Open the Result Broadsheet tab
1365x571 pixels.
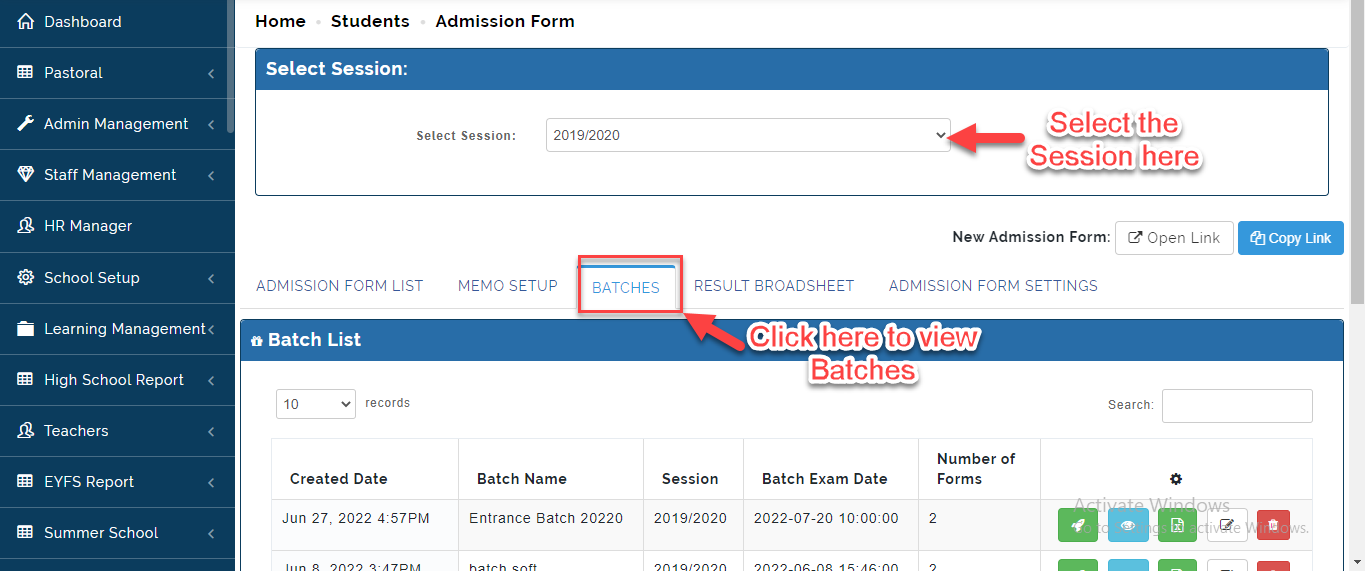tap(774, 286)
